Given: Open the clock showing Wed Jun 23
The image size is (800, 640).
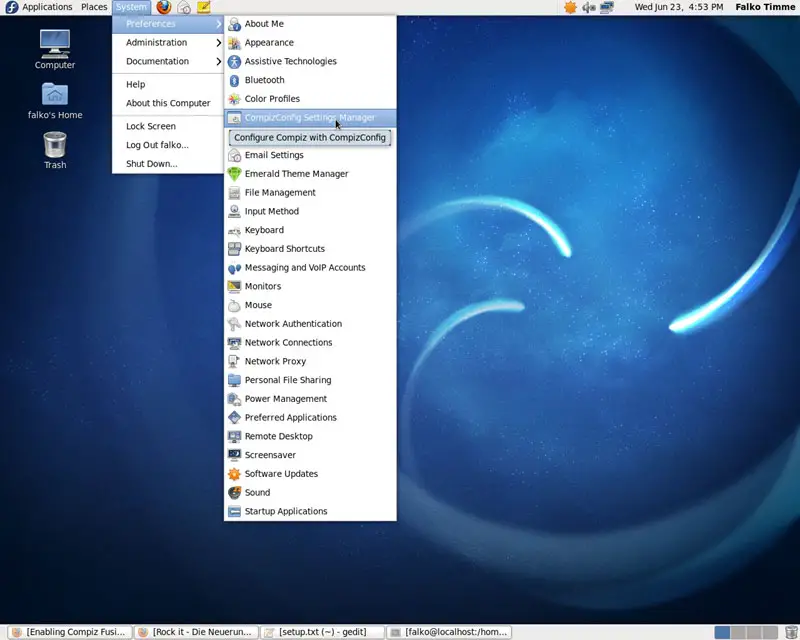Looking at the screenshot, I should (x=679, y=7).
